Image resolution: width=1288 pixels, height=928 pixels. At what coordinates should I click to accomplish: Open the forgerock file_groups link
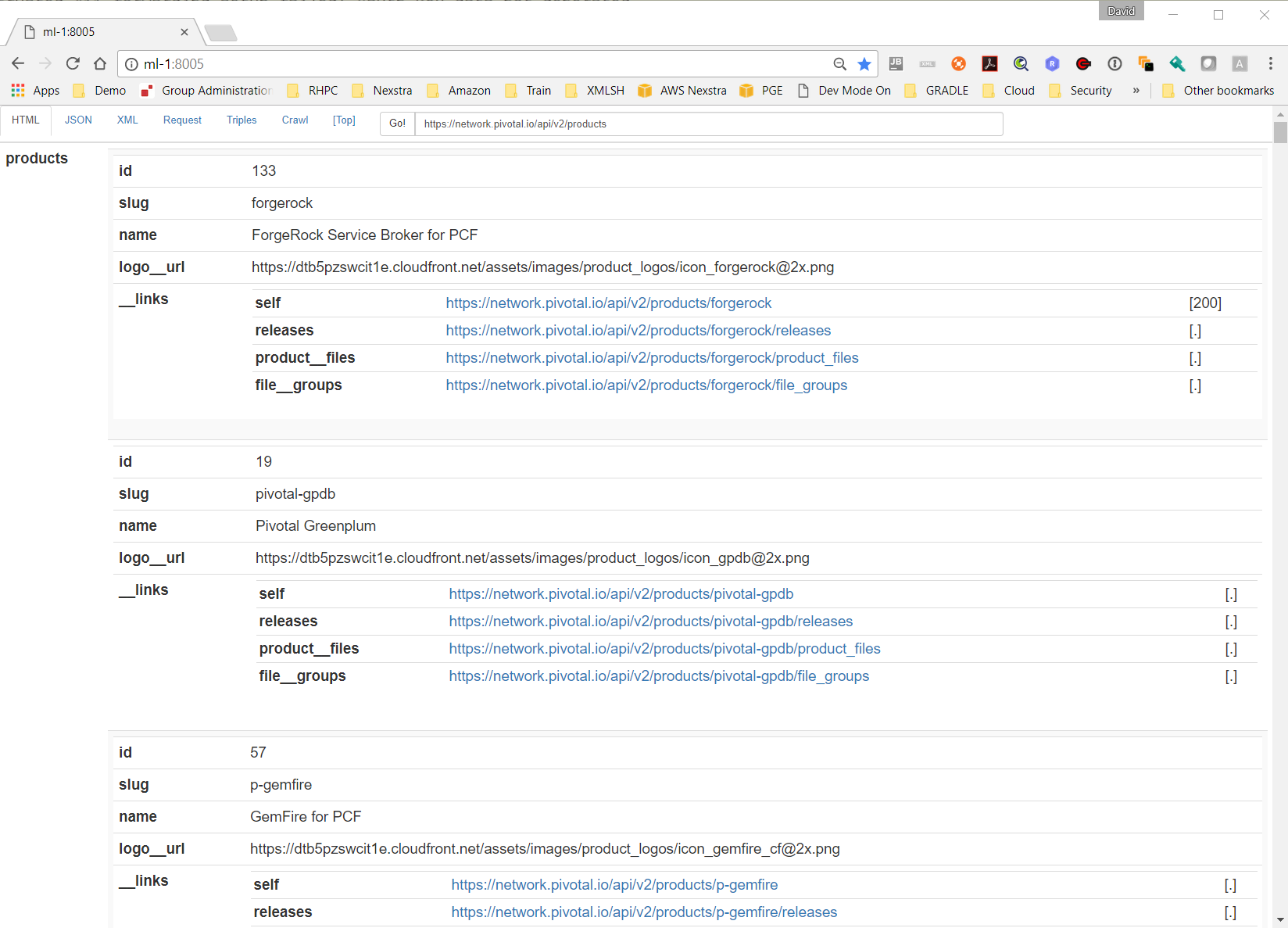coord(646,385)
